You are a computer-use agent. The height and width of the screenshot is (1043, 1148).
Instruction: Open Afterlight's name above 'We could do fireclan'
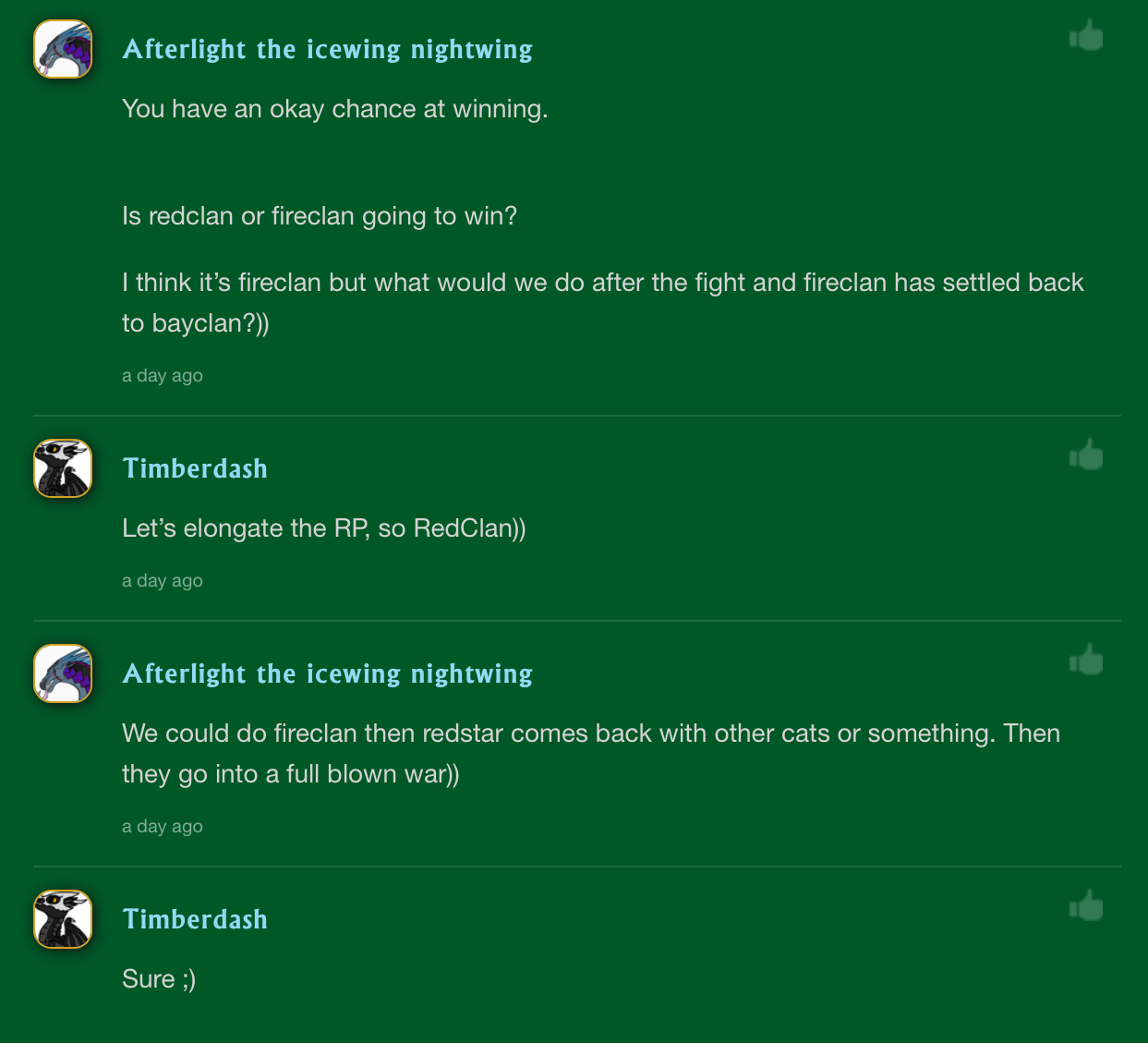coord(327,673)
